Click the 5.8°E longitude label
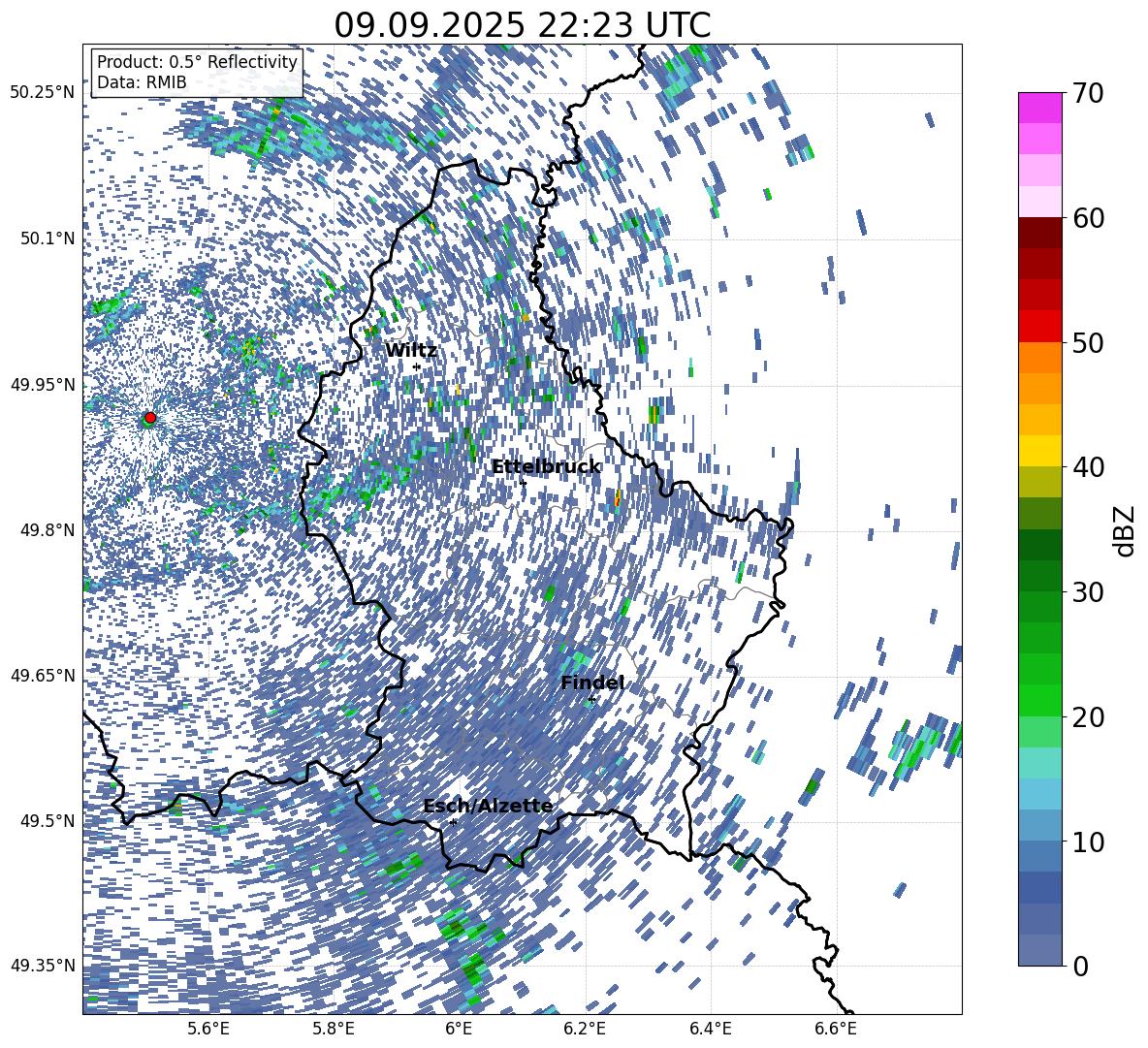The width and height of the screenshot is (1148, 1048). pyautogui.click(x=334, y=1029)
